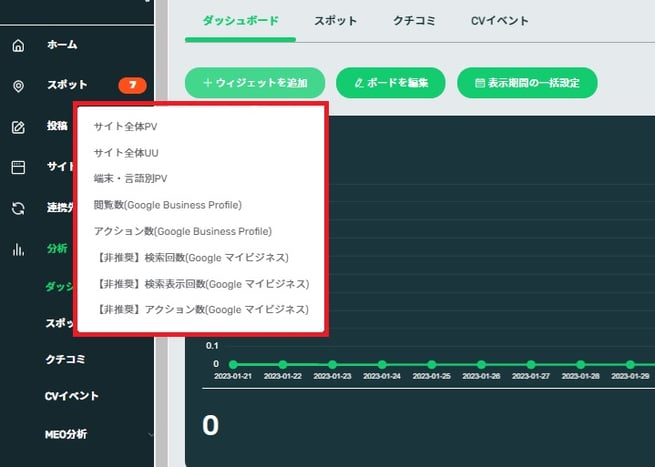The width and height of the screenshot is (655, 467).
Task: Switch to the CVイベント top tab
Action: (500, 21)
